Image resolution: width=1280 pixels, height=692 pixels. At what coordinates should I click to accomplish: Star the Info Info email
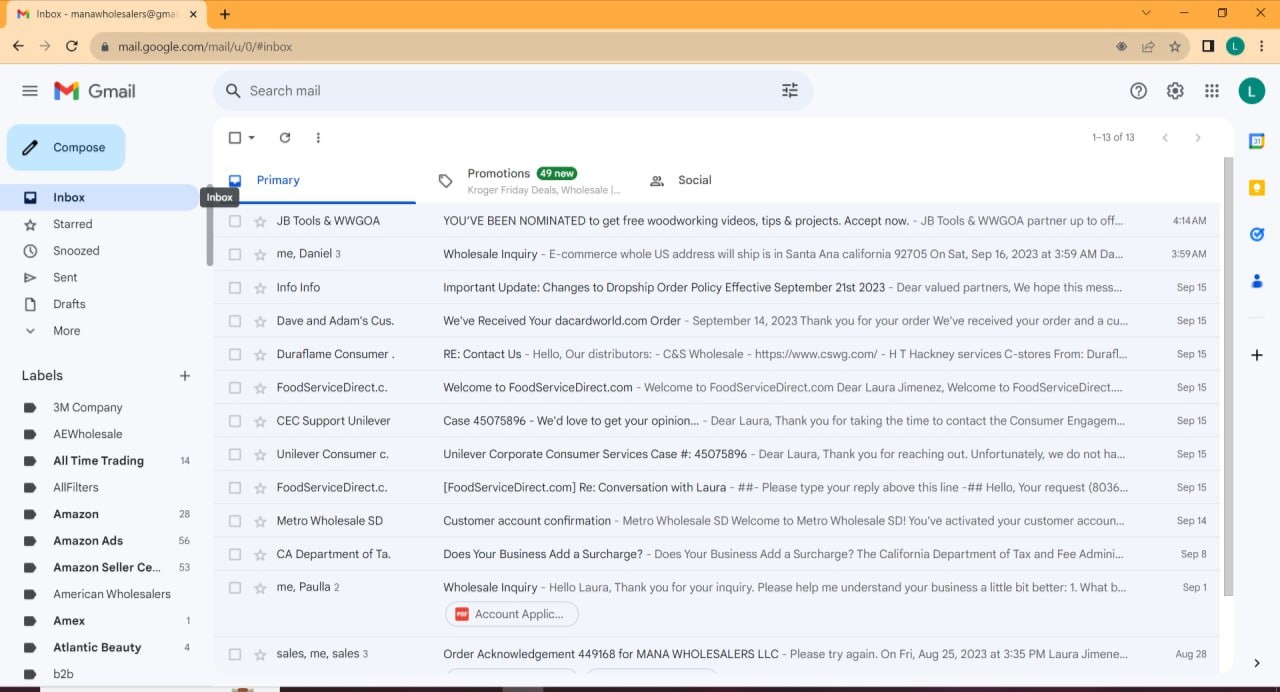[x=260, y=288]
